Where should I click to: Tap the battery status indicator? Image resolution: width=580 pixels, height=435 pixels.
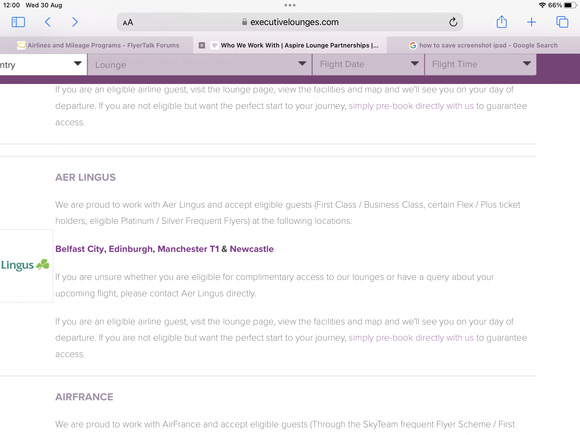(570, 5)
